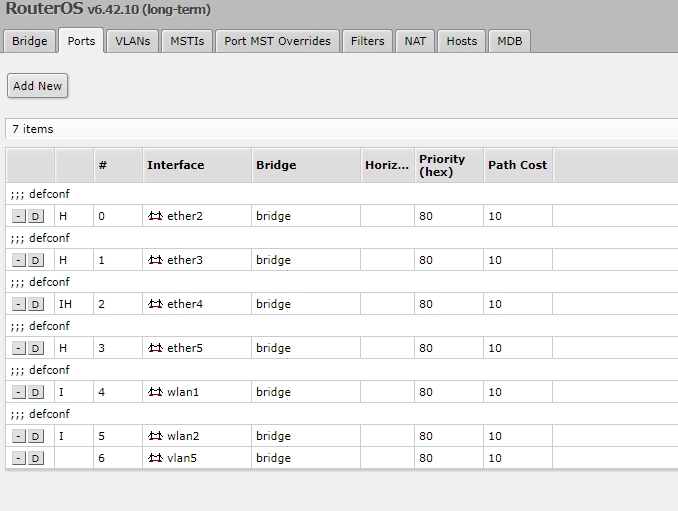Disable wlan2 port using D button

[x=36, y=436]
